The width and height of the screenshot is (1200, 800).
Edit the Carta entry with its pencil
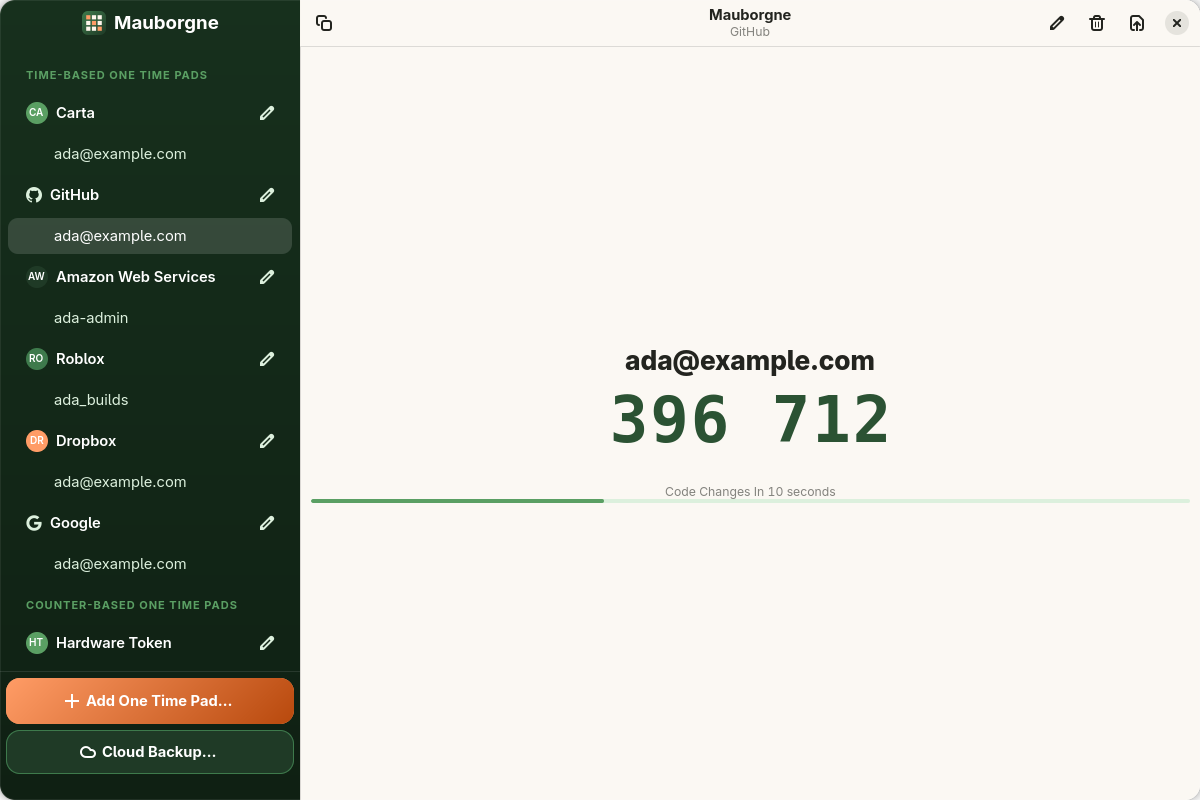click(x=267, y=113)
